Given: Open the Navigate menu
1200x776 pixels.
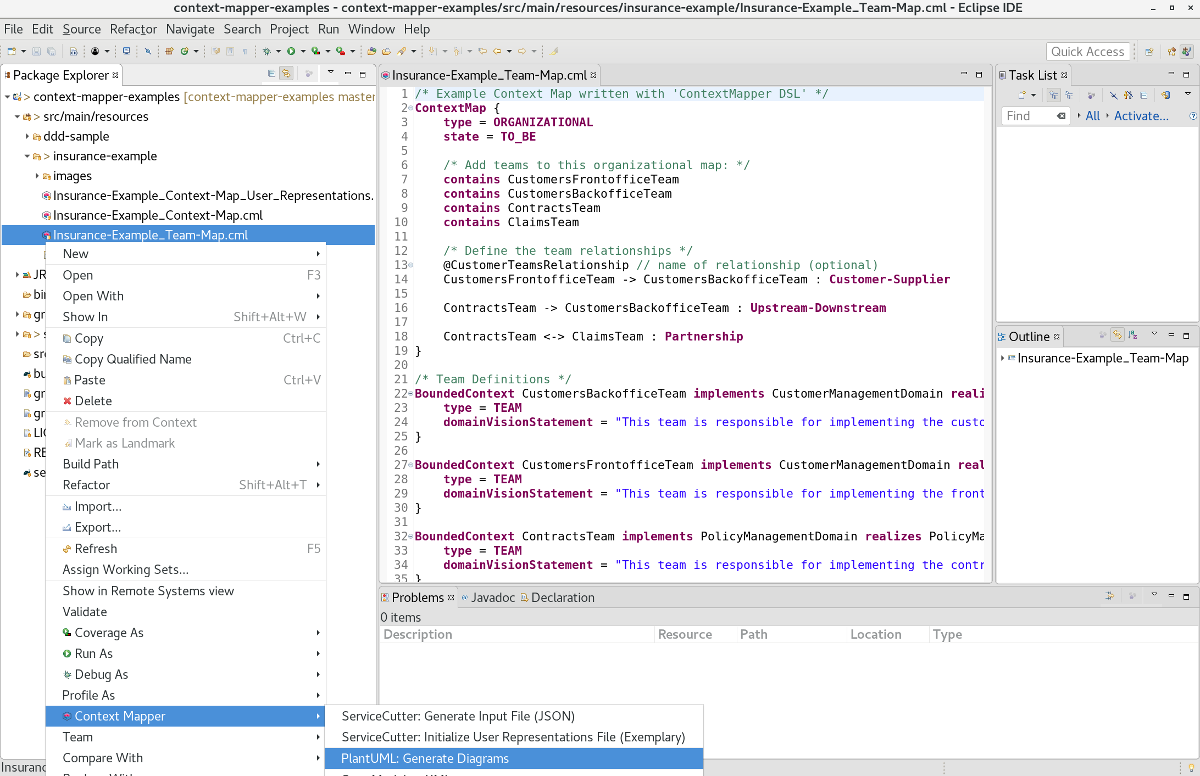Looking at the screenshot, I should pyautogui.click(x=190, y=29).
